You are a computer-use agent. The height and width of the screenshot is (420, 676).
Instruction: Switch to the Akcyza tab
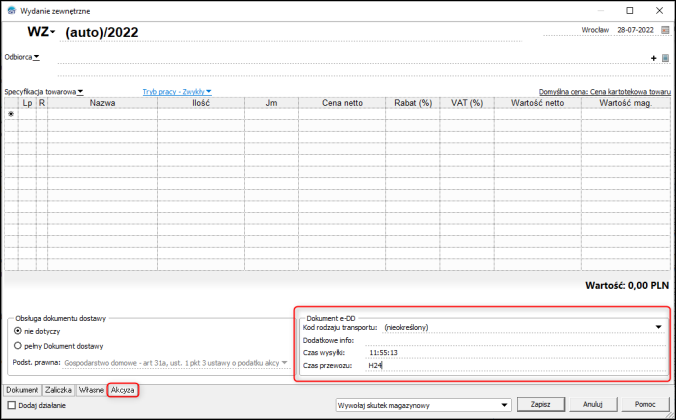(x=122, y=390)
